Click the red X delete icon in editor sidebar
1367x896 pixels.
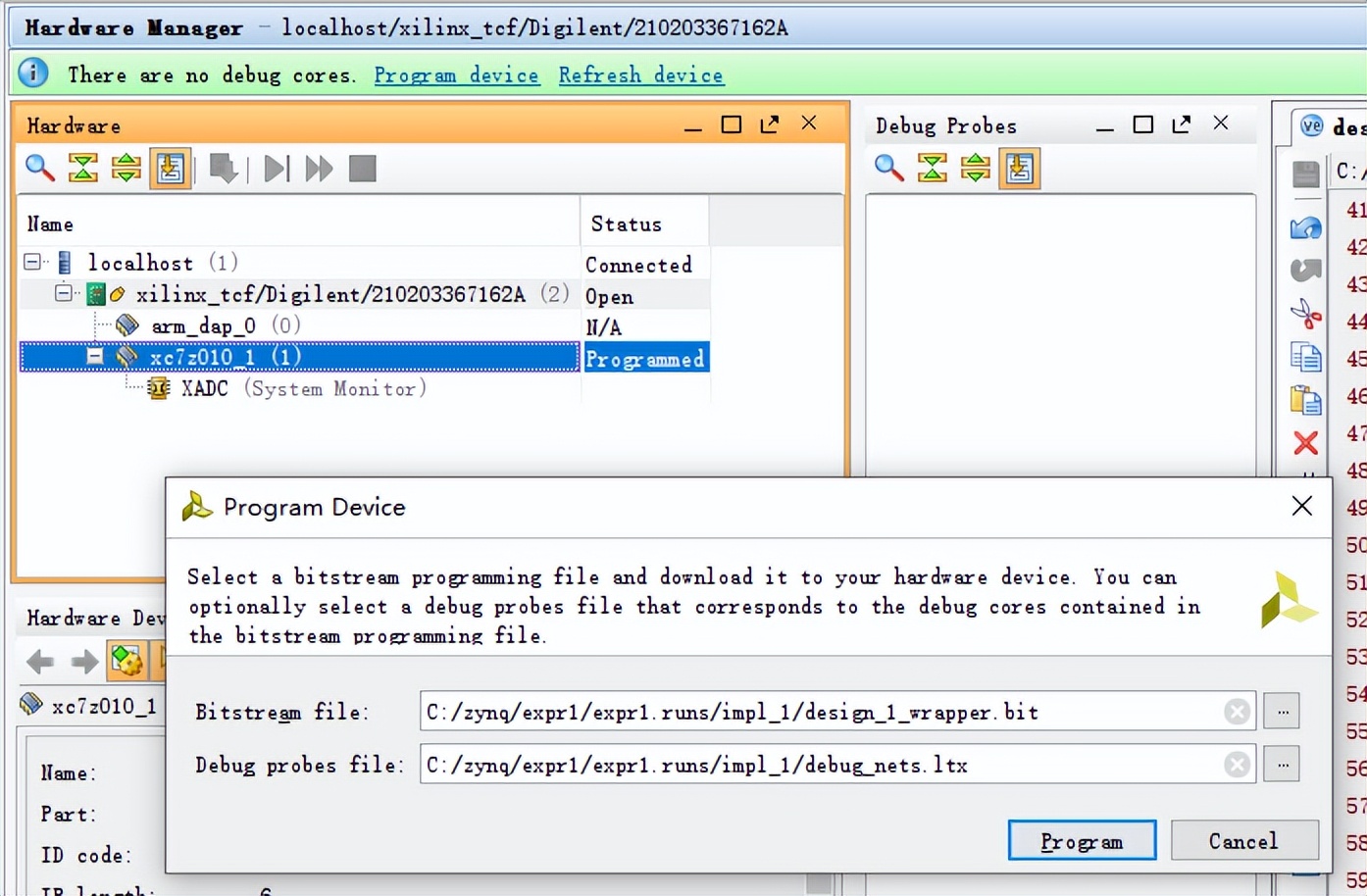pos(1305,443)
